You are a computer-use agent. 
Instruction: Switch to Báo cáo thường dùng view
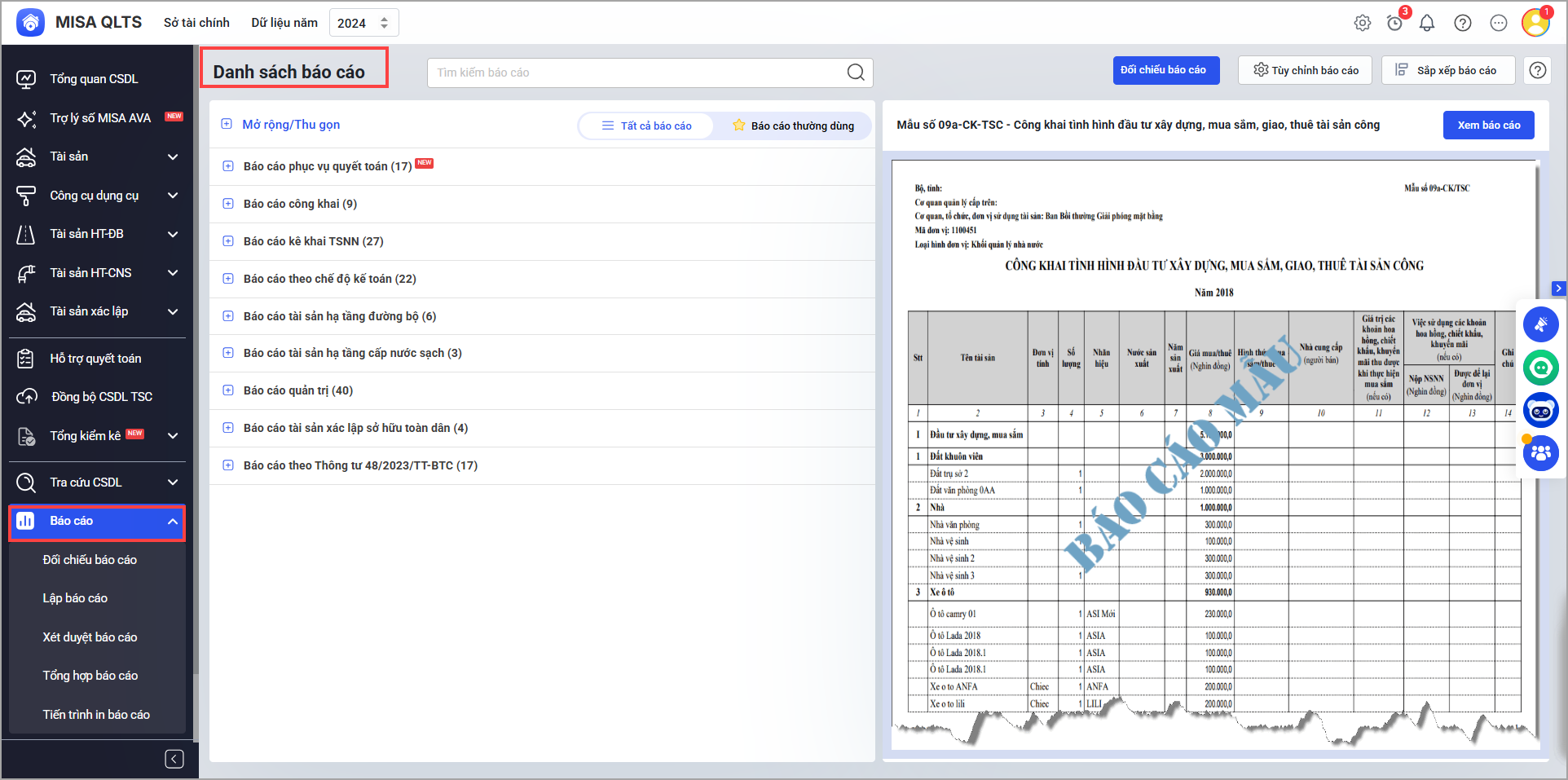(793, 126)
